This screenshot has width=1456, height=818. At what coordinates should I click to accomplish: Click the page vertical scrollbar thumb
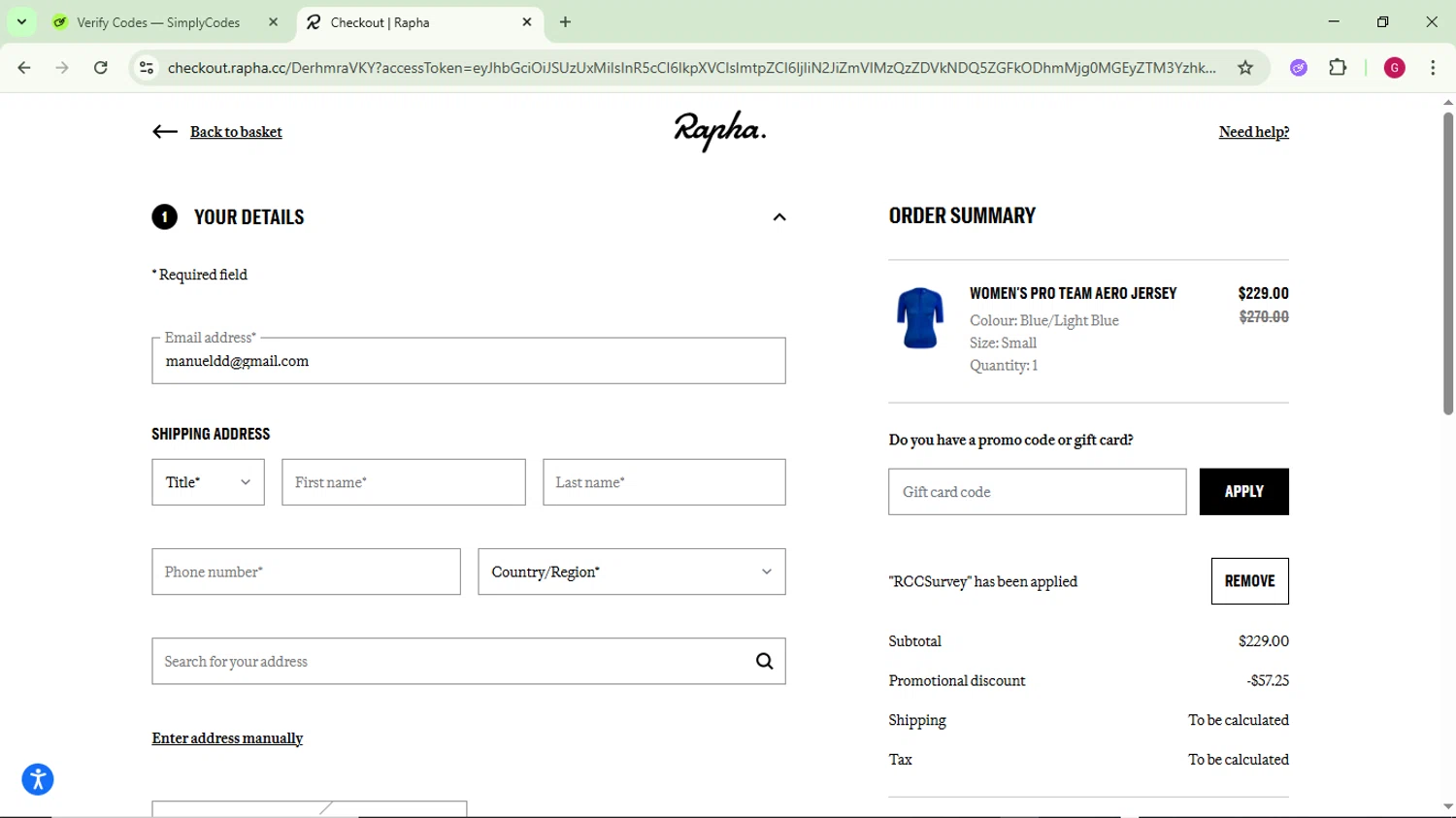(1448, 263)
